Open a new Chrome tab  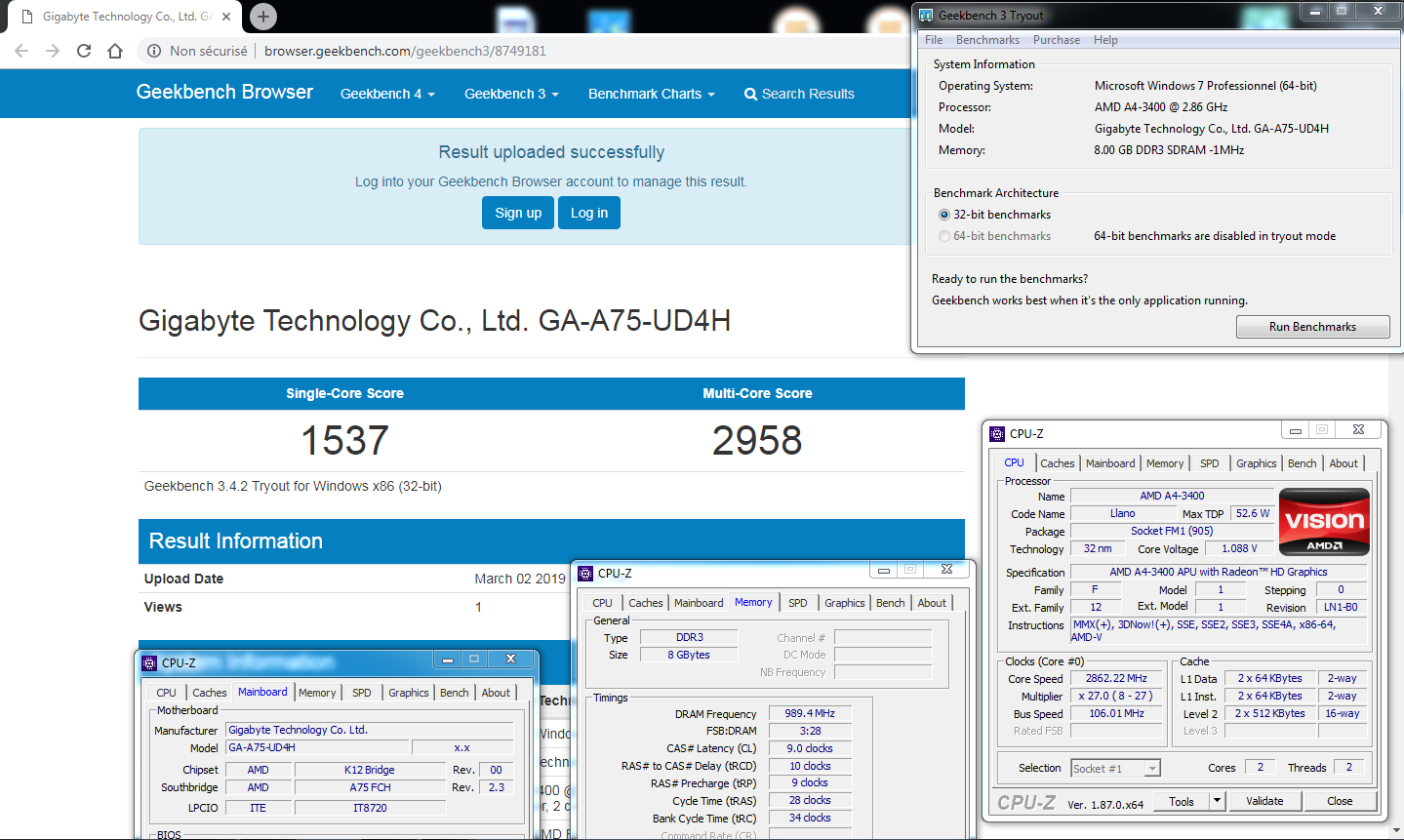point(263,17)
